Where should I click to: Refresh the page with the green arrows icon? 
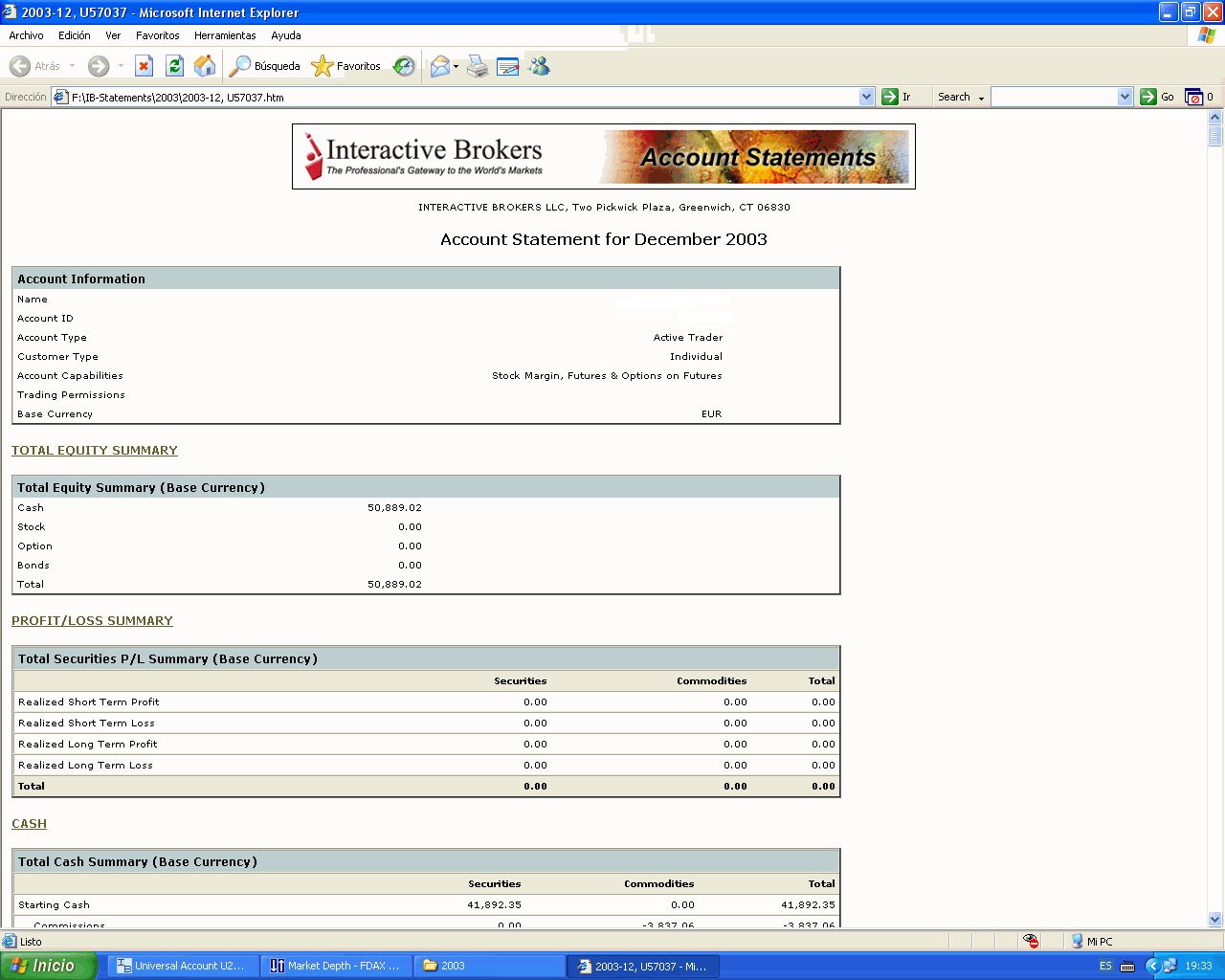coord(174,66)
